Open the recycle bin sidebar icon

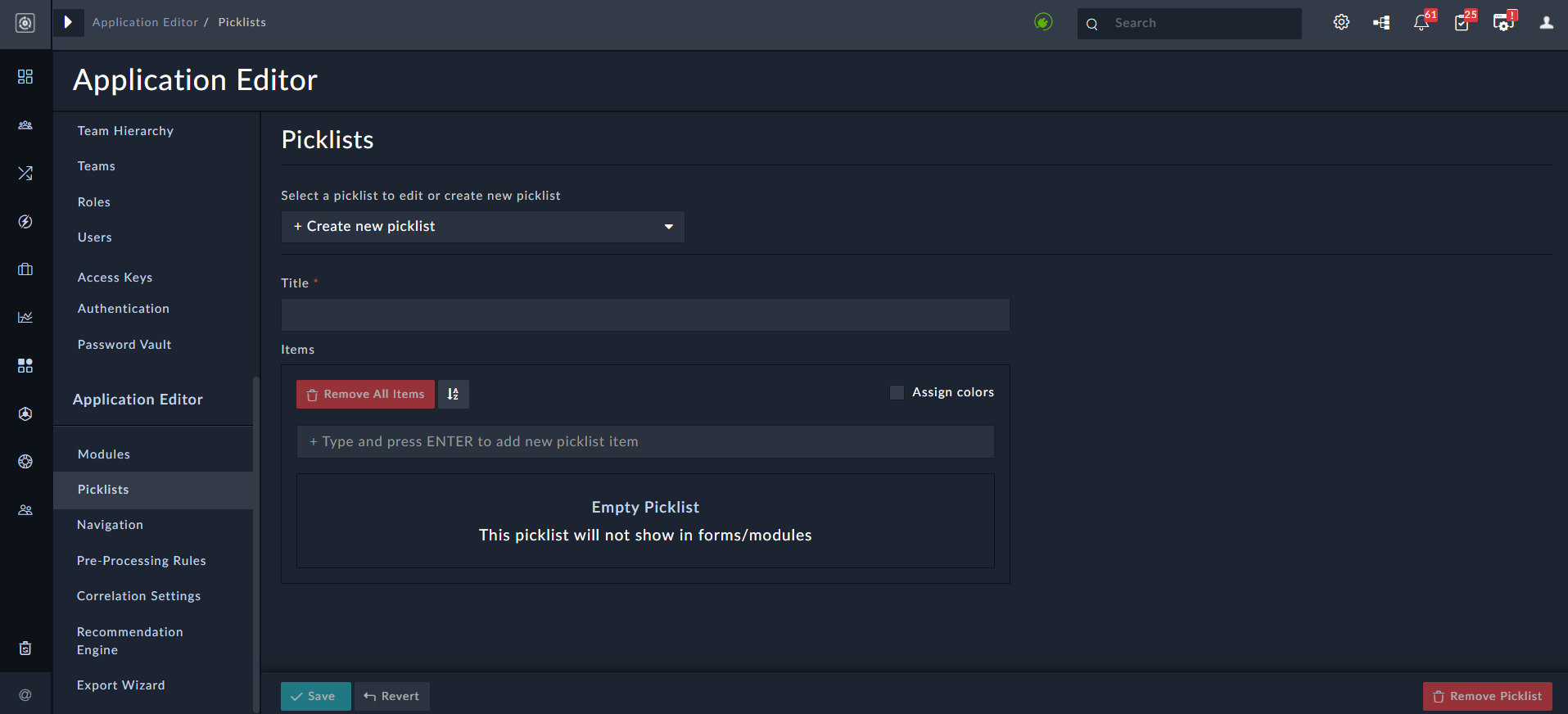point(25,648)
